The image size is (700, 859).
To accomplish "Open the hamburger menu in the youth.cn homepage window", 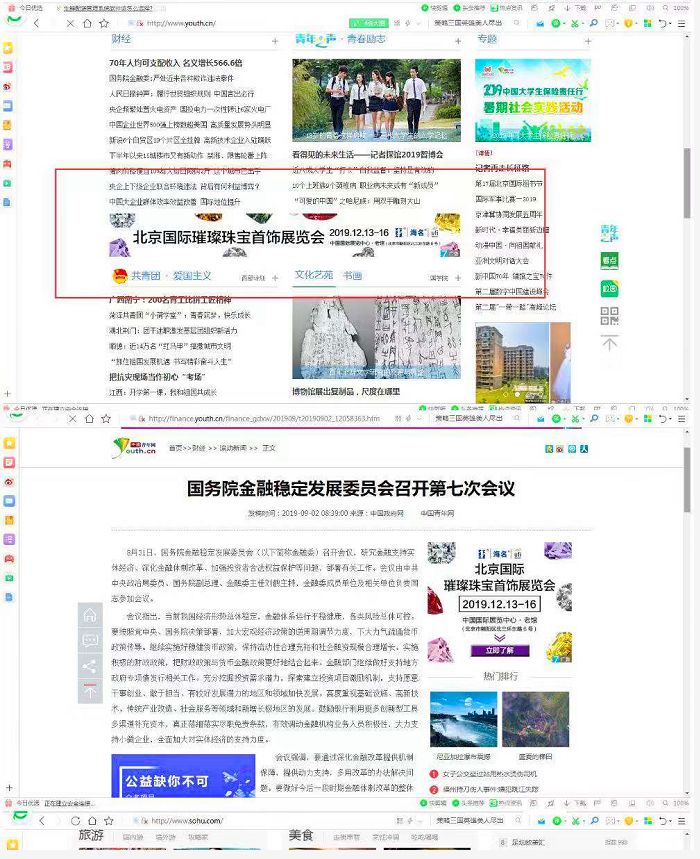I will (681, 24).
